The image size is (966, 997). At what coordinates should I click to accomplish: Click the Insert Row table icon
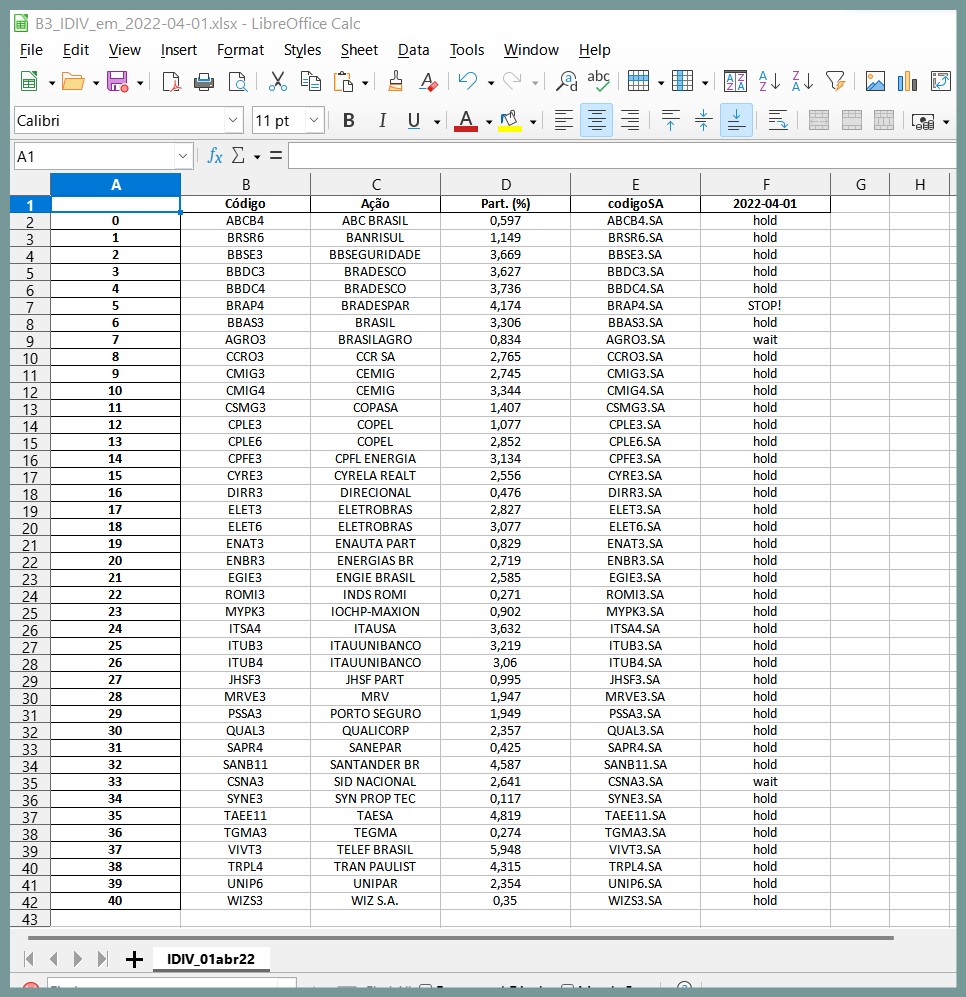pyautogui.click(x=638, y=81)
